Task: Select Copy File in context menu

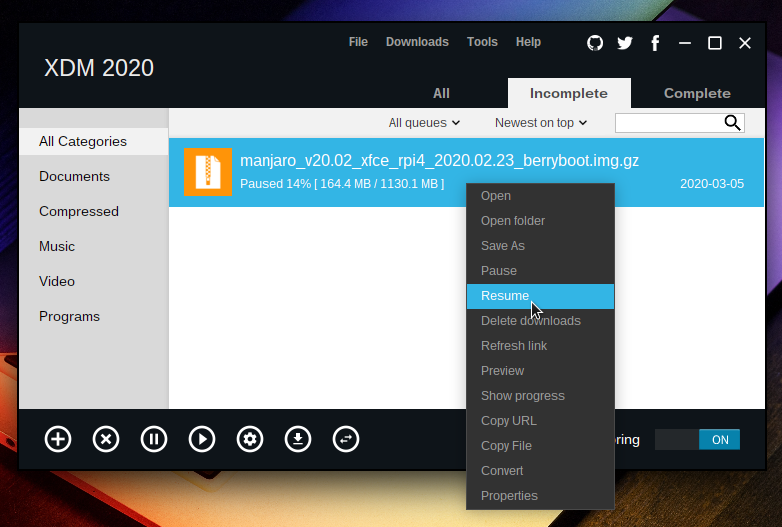Action: (540, 446)
